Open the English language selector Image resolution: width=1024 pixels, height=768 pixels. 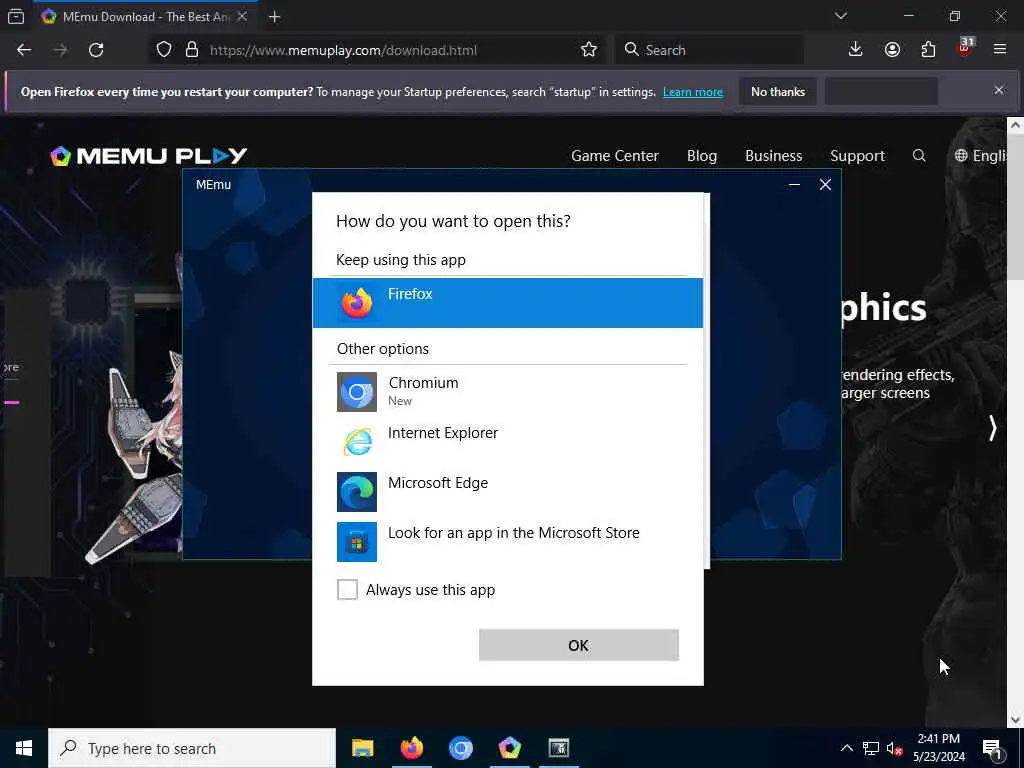(x=980, y=155)
